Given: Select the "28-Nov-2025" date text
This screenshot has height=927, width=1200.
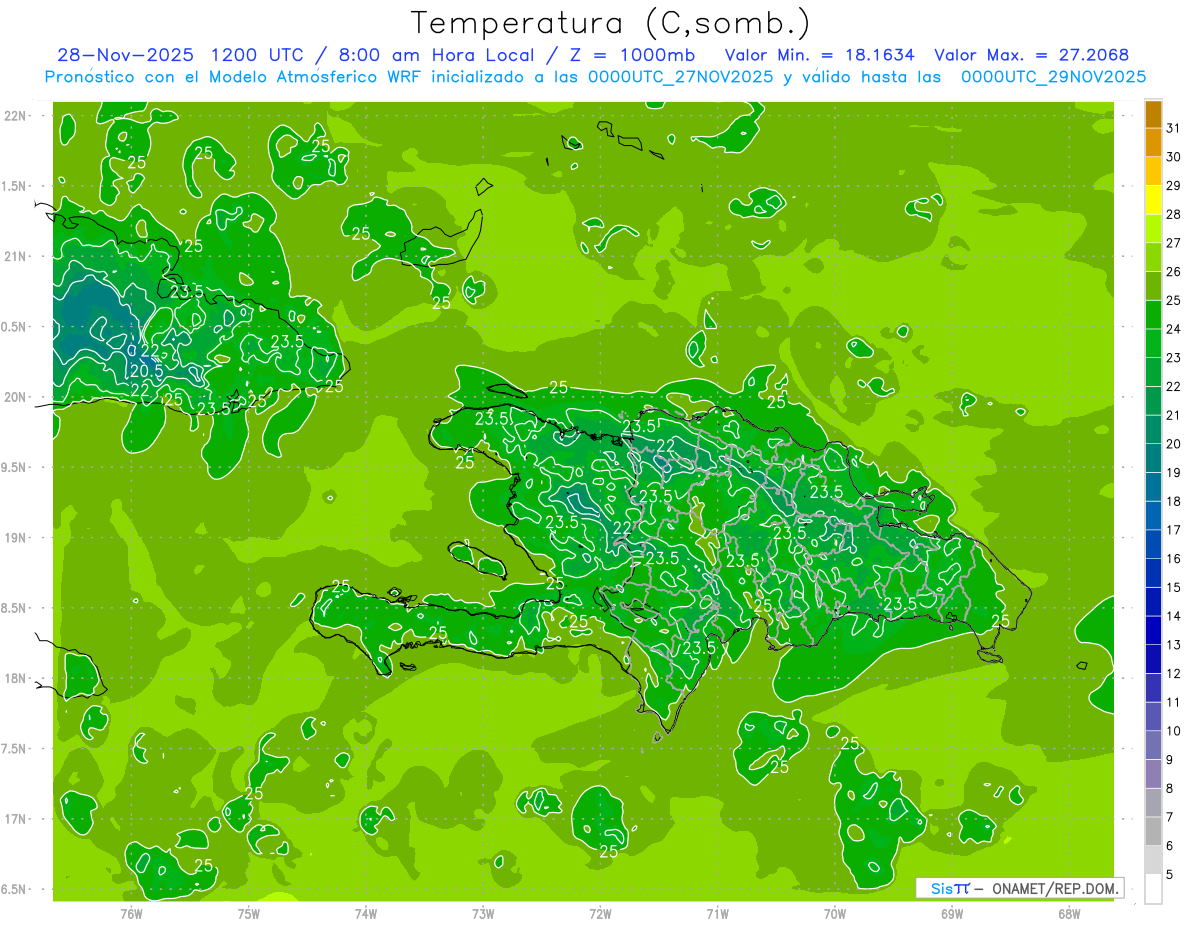Looking at the screenshot, I should pyautogui.click(x=125, y=55).
